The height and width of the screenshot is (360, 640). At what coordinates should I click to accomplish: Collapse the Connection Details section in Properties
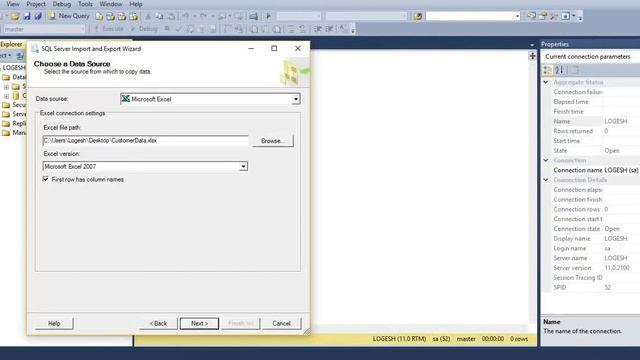(x=546, y=180)
